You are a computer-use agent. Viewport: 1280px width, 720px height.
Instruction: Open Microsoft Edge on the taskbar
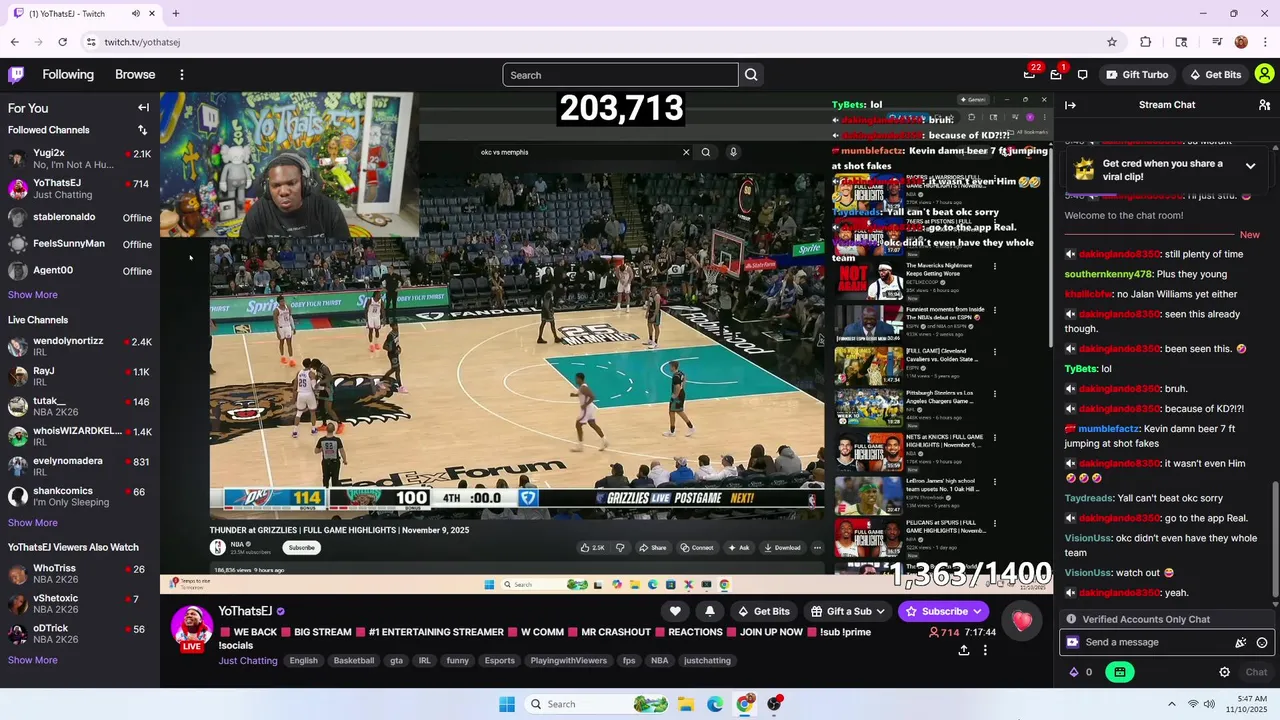tap(715, 704)
